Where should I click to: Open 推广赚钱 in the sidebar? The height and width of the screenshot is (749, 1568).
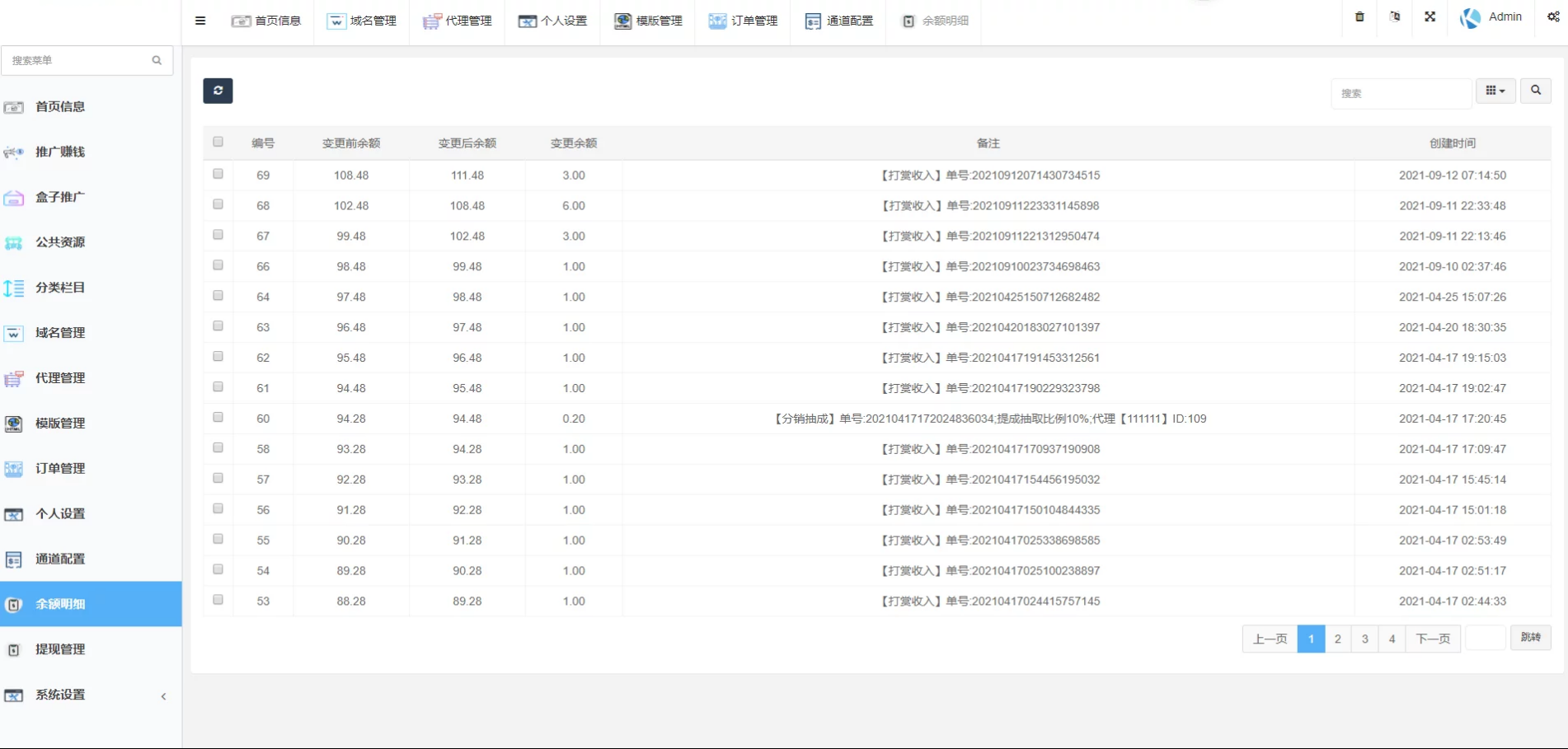point(60,152)
